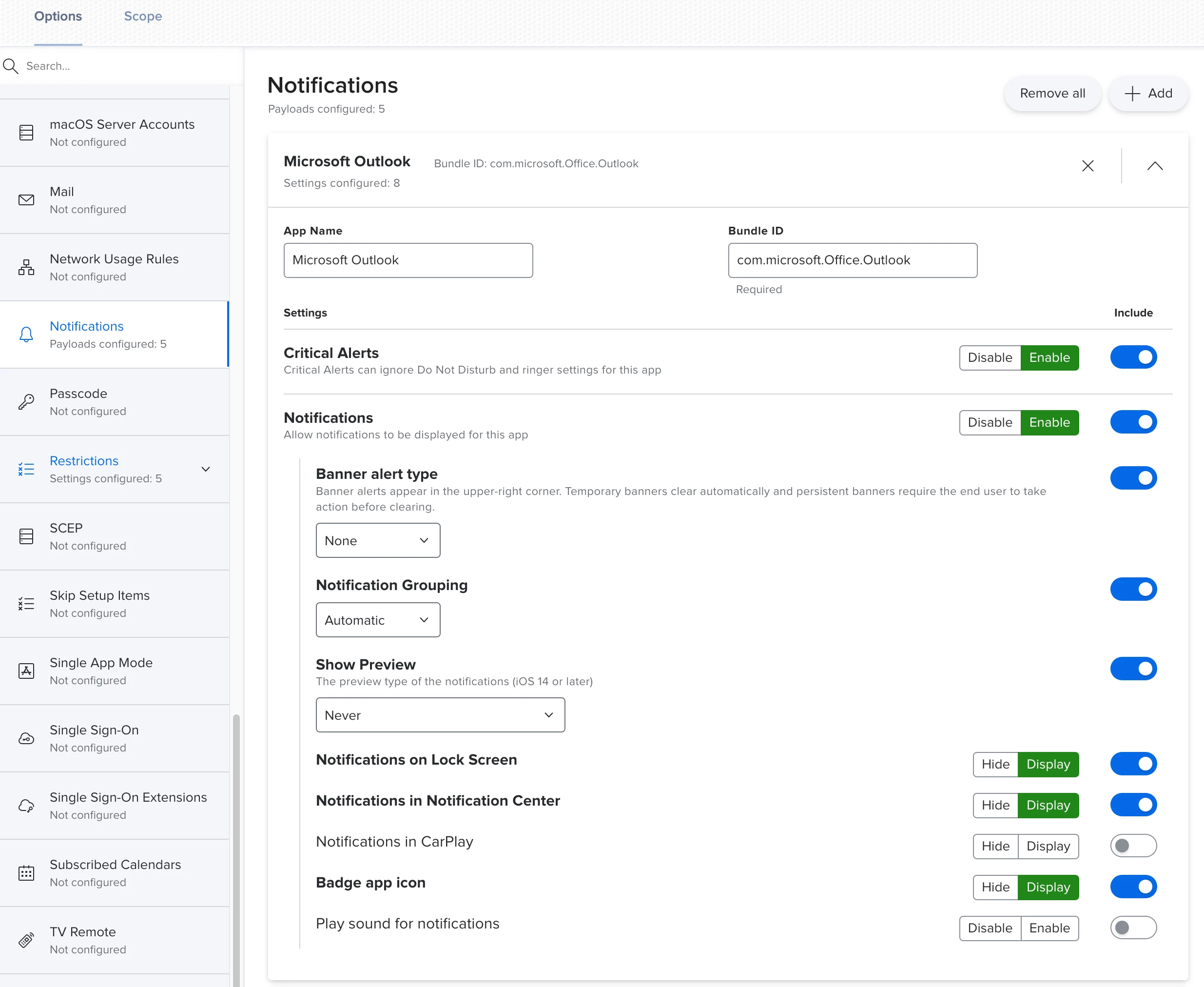Viewport: 1204px width, 987px height.
Task: Click the Single App Mode icon
Action: [26, 671]
